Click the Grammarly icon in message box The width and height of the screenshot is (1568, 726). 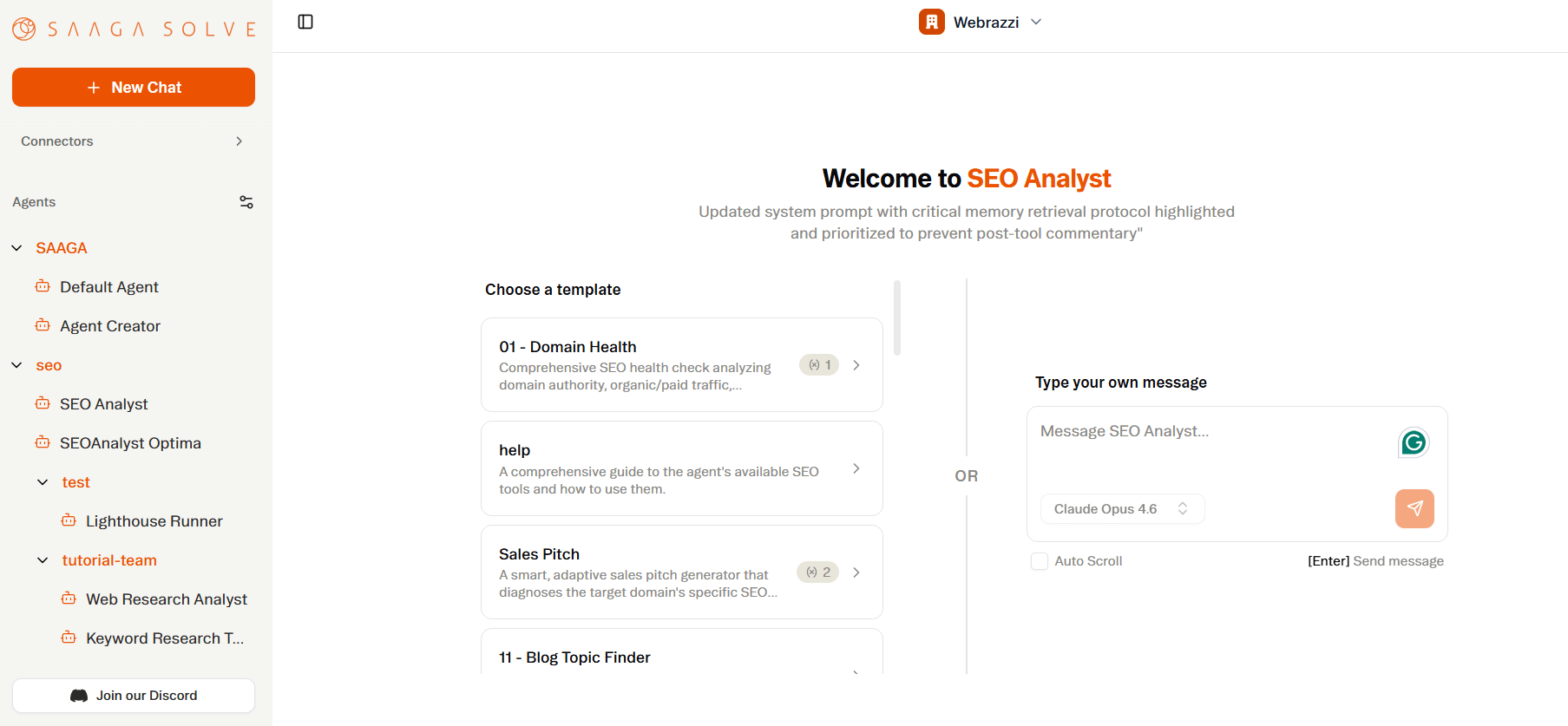point(1414,443)
